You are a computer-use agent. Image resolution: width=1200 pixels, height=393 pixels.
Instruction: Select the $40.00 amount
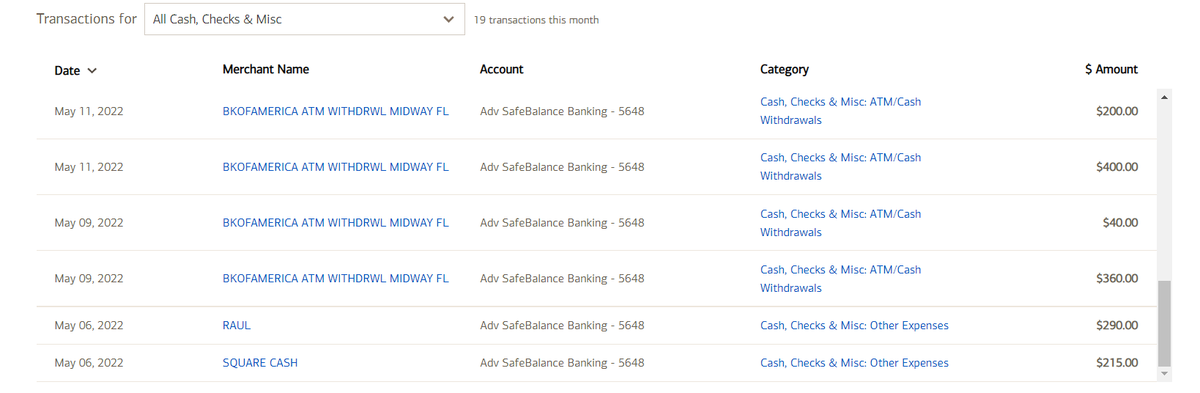1120,223
